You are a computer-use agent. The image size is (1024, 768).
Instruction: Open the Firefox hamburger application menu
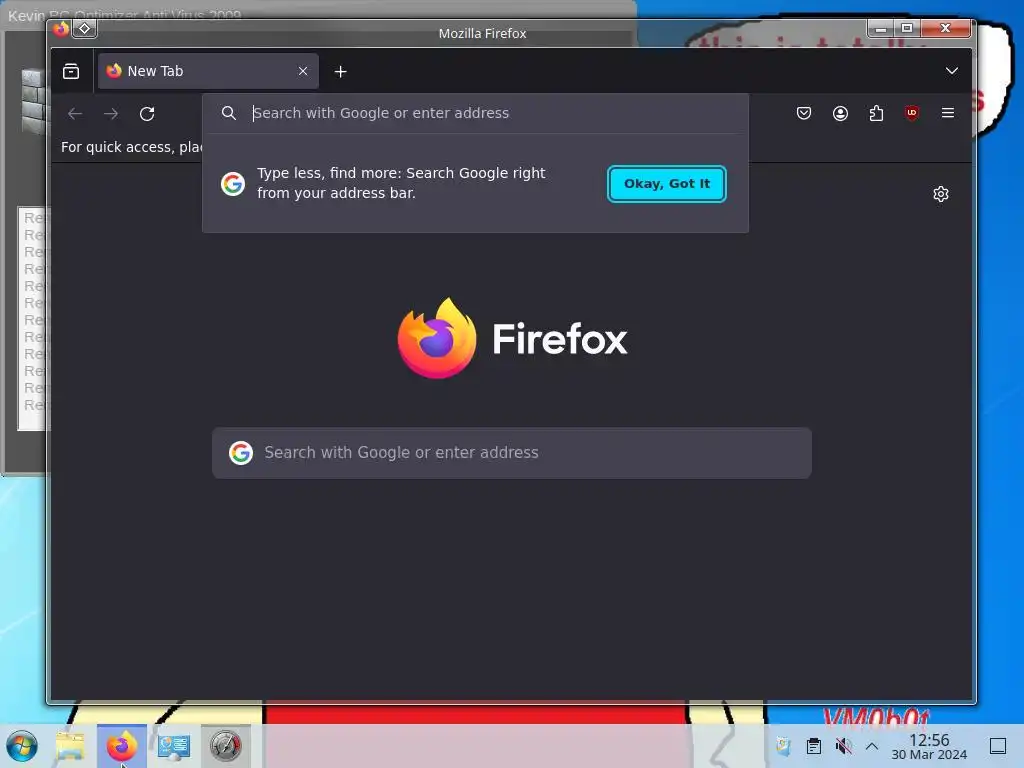point(948,113)
